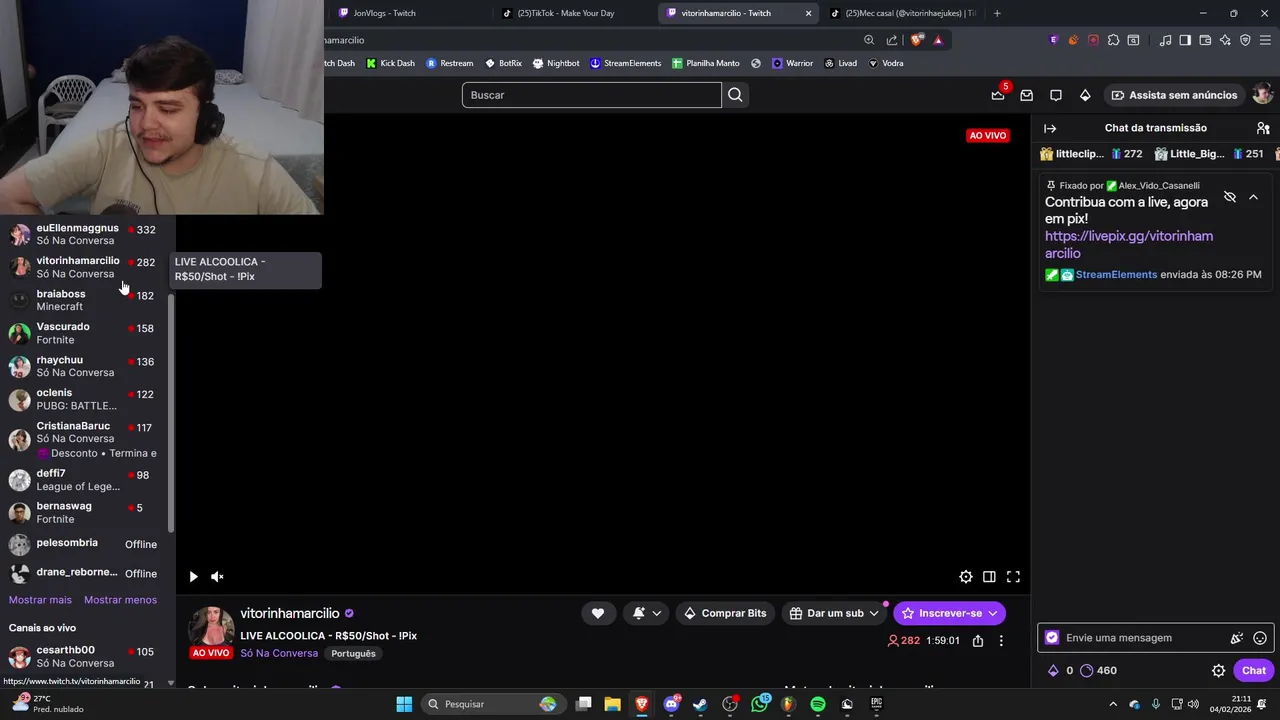Screen dimensions: 1280x720
Task: Click the Windows Start button
Action: pos(404,704)
